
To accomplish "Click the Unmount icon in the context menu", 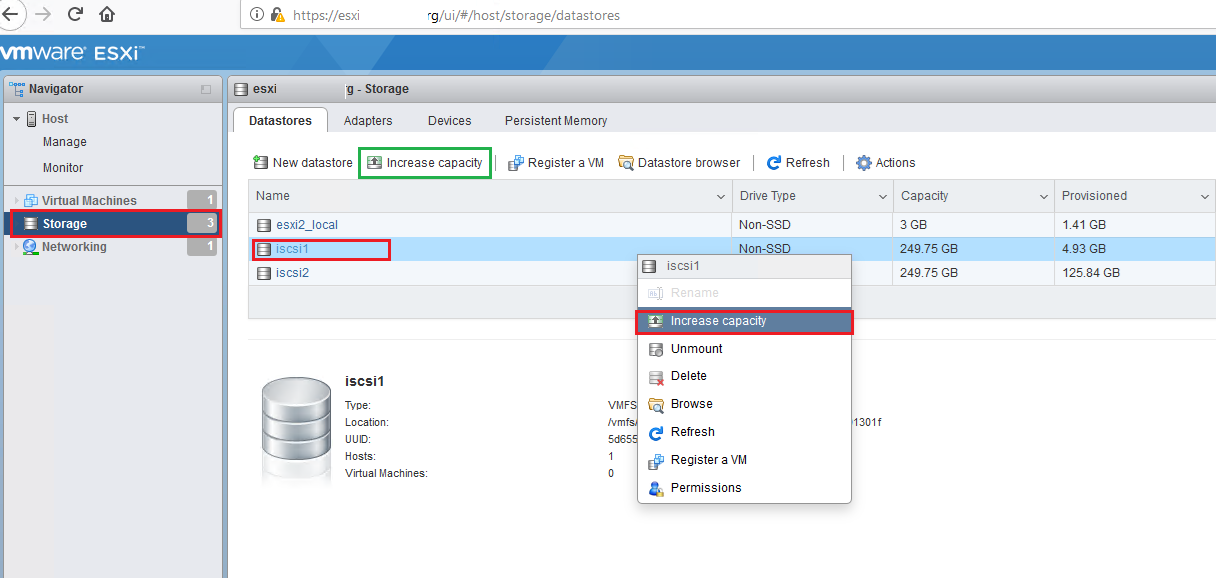I will coord(656,349).
